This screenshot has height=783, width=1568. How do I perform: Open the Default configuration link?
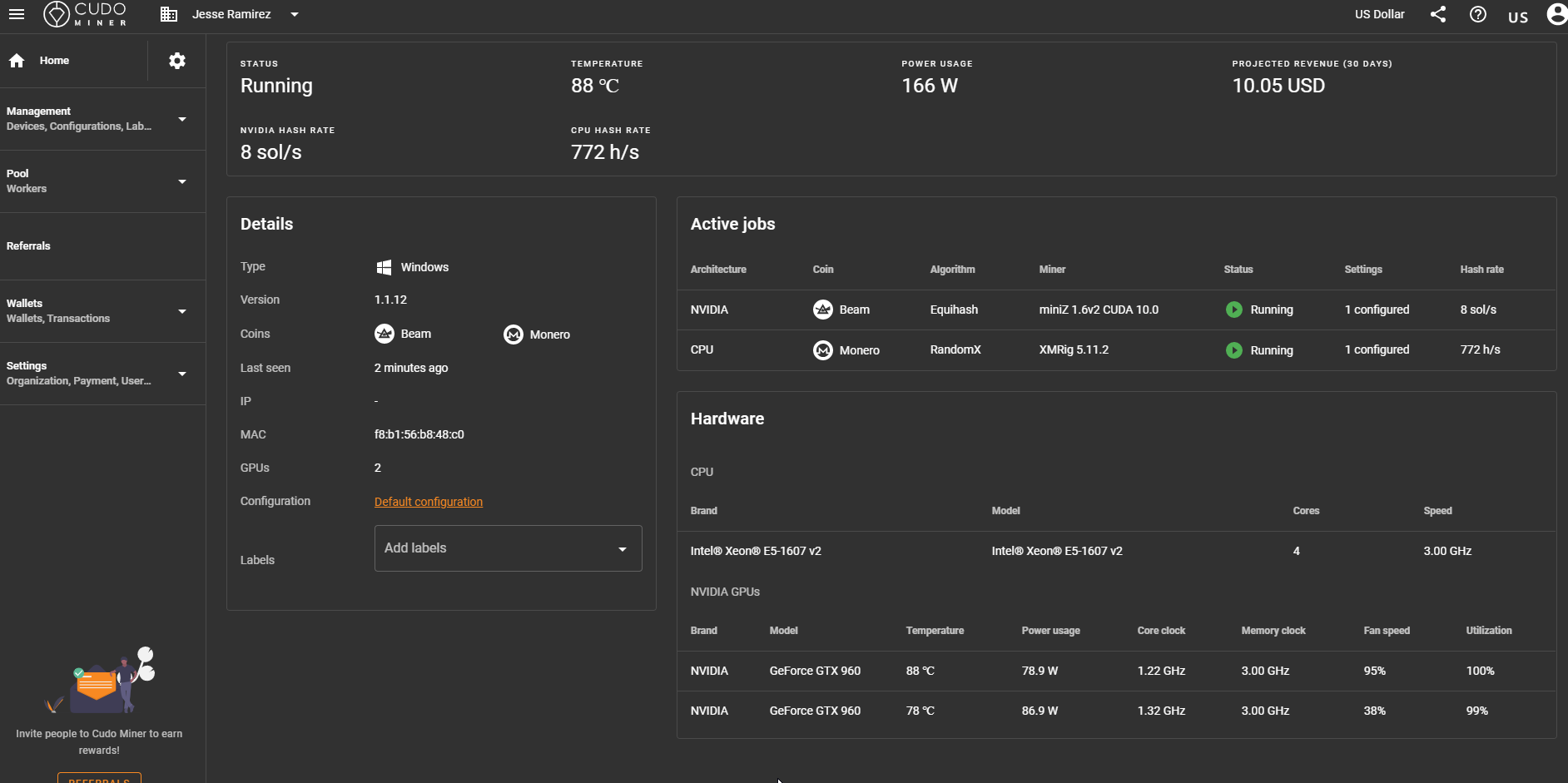[429, 502]
